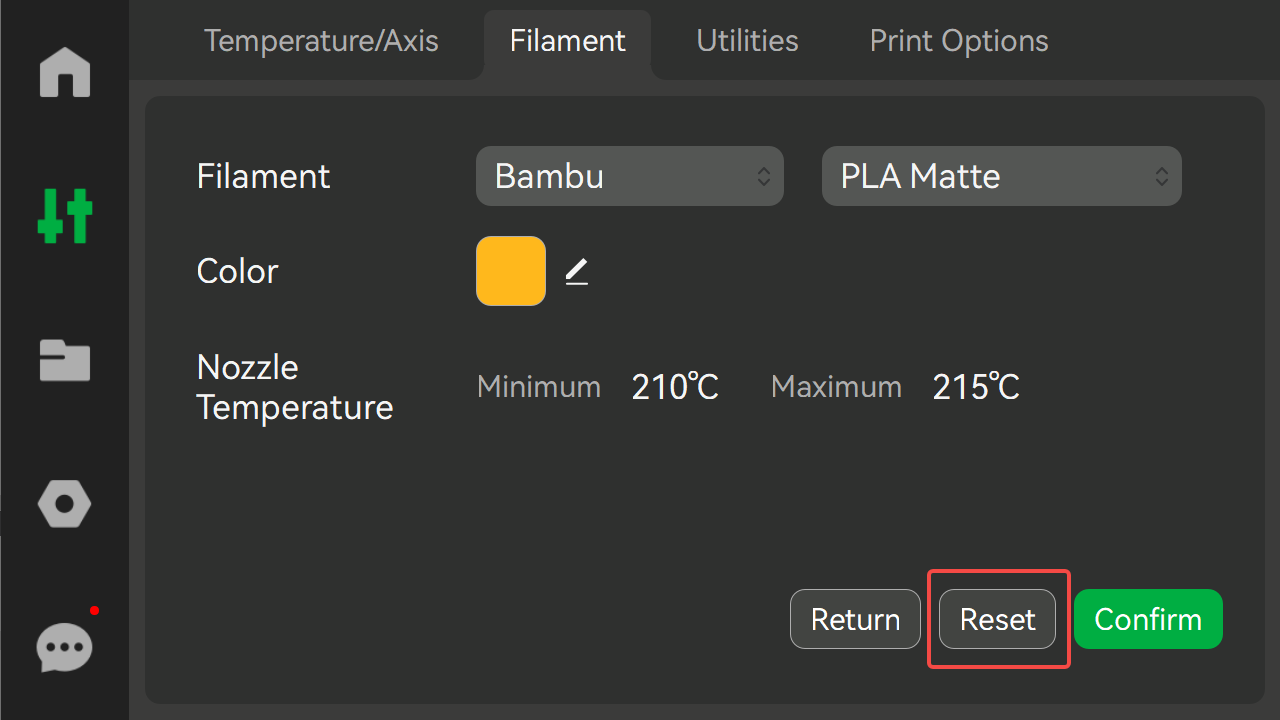
Task: Open settings via the hex nut icon
Action: click(x=65, y=503)
